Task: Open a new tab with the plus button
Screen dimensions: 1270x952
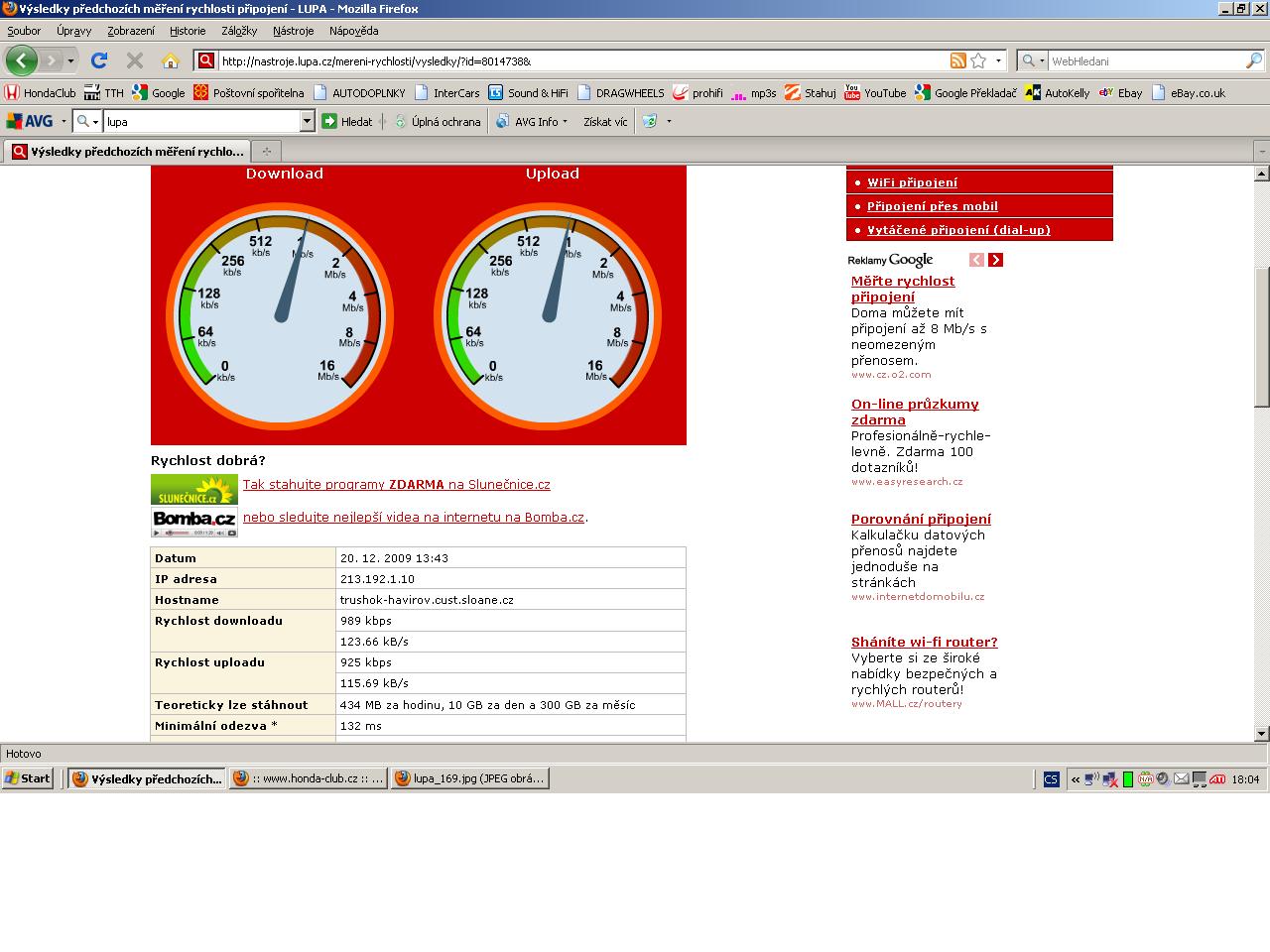Action: coord(266,152)
